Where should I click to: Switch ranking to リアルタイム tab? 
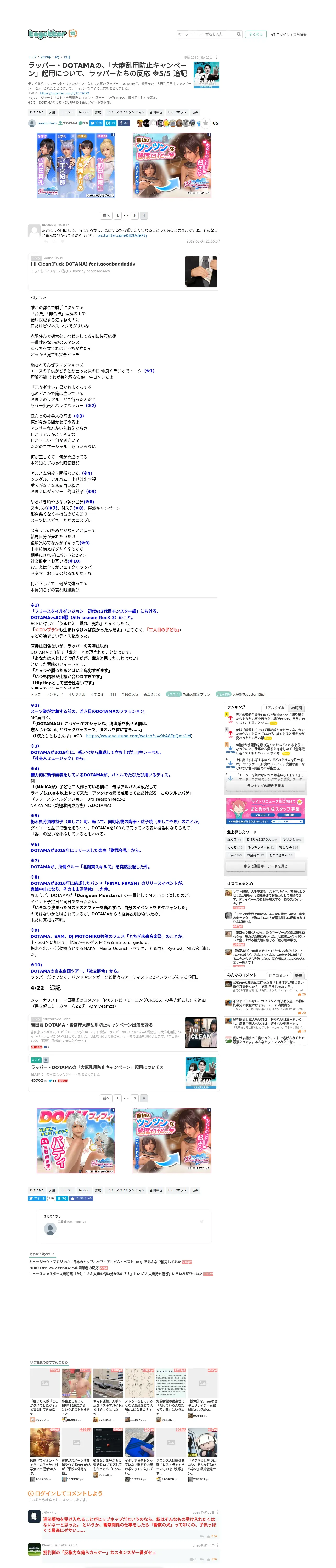point(275,708)
